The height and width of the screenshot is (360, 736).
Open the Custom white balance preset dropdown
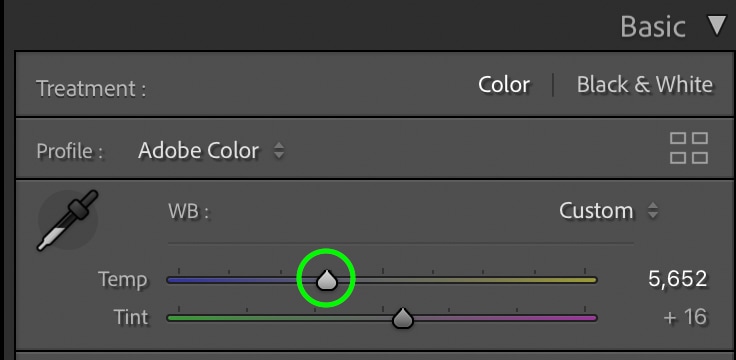coord(596,211)
